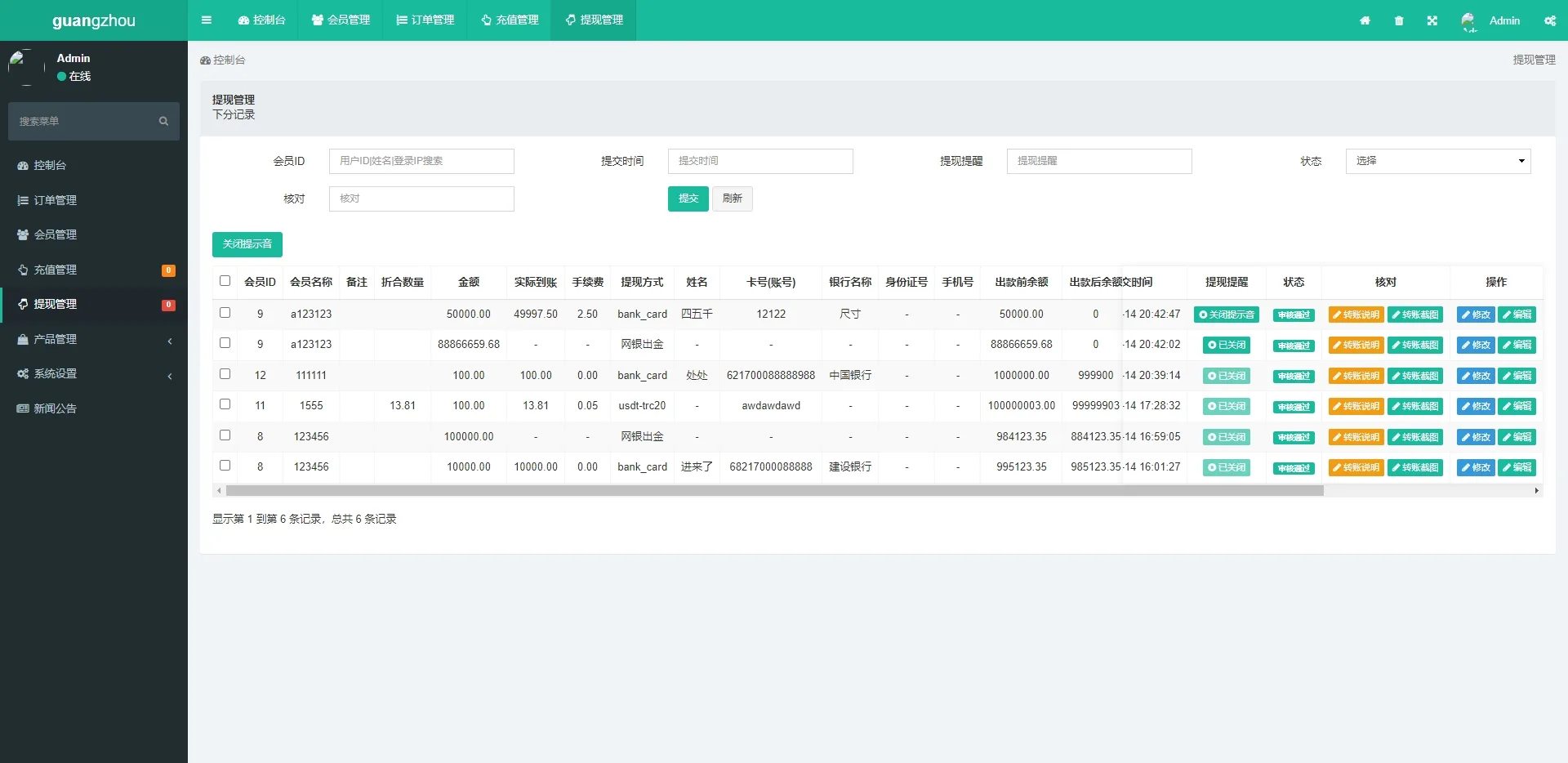The height and width of the screenshot is (763, 1568).
Task: Check the select-all checkbox in table header
Action: (x=225, y=281)
